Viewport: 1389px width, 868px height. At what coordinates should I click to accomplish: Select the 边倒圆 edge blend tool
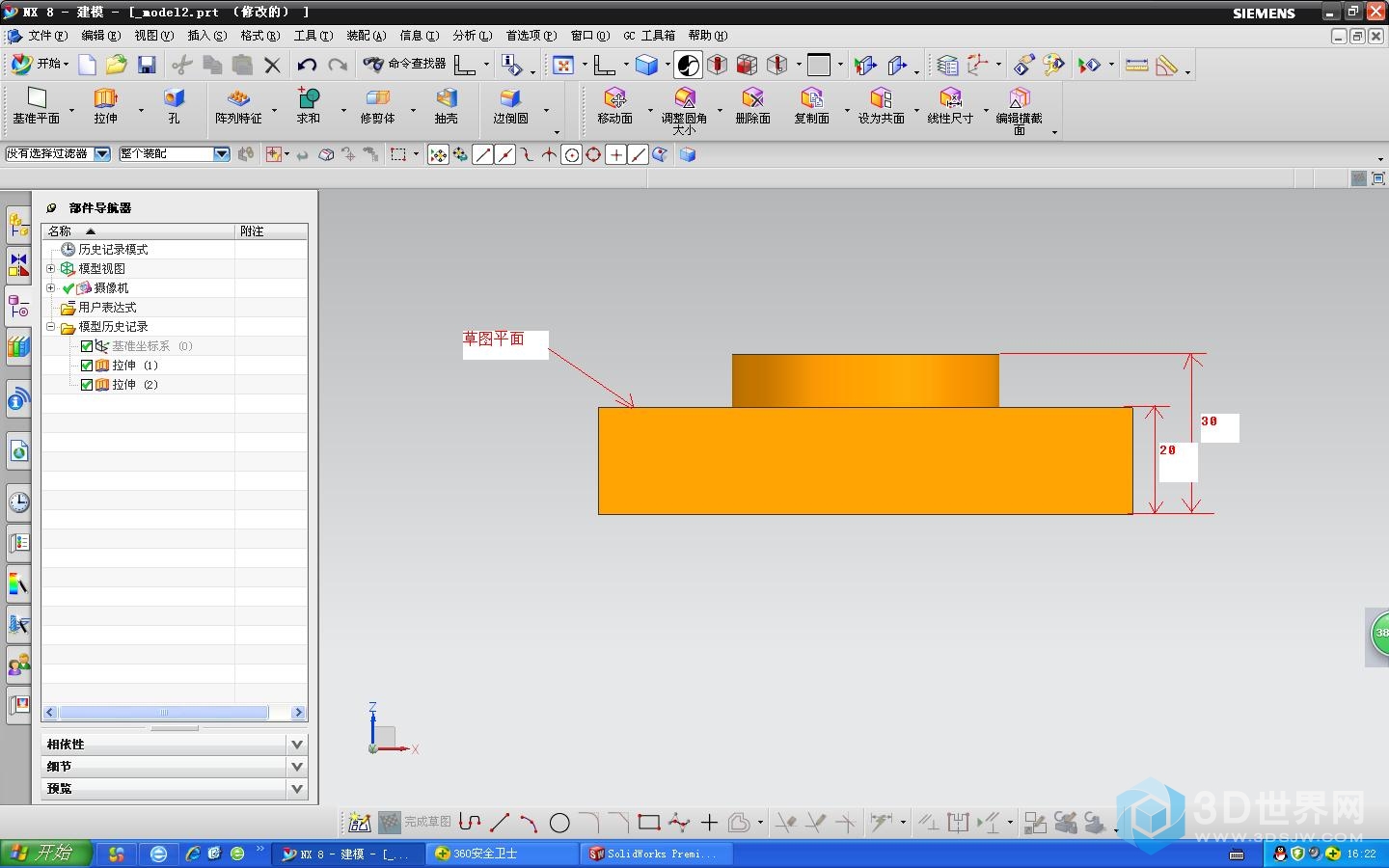(510, 106)
